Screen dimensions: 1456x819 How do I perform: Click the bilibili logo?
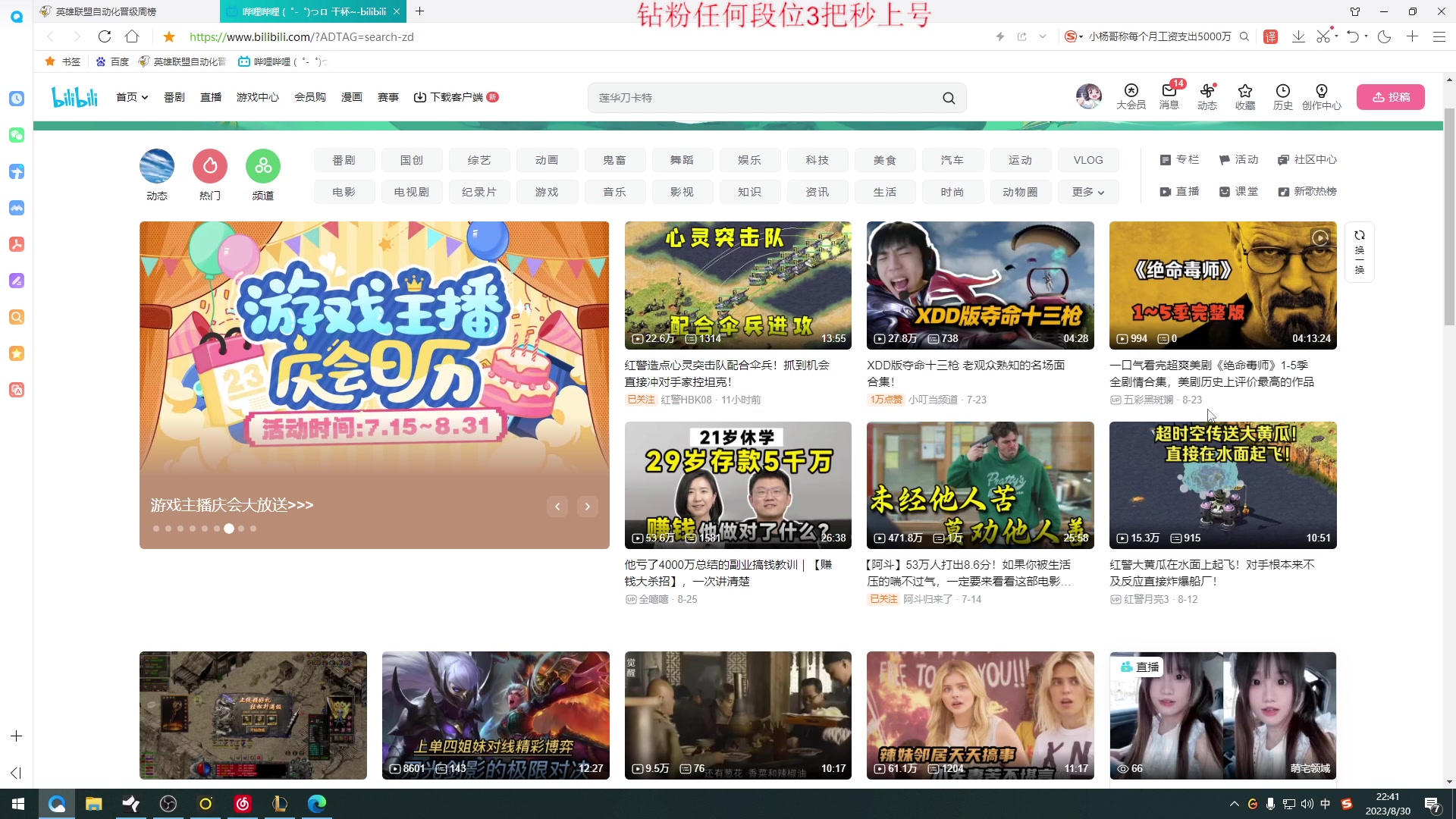coord(74,97)
